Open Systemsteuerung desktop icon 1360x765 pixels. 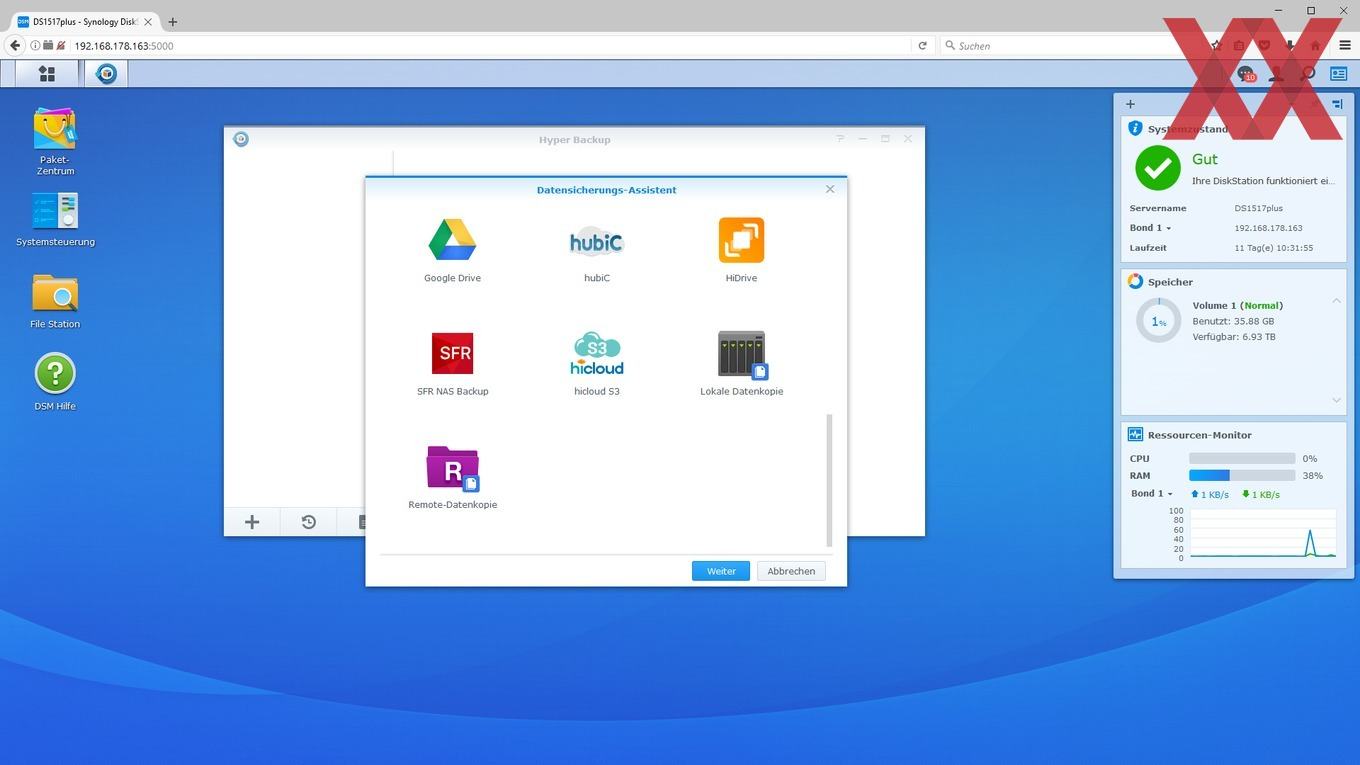[x=55, y=218]
